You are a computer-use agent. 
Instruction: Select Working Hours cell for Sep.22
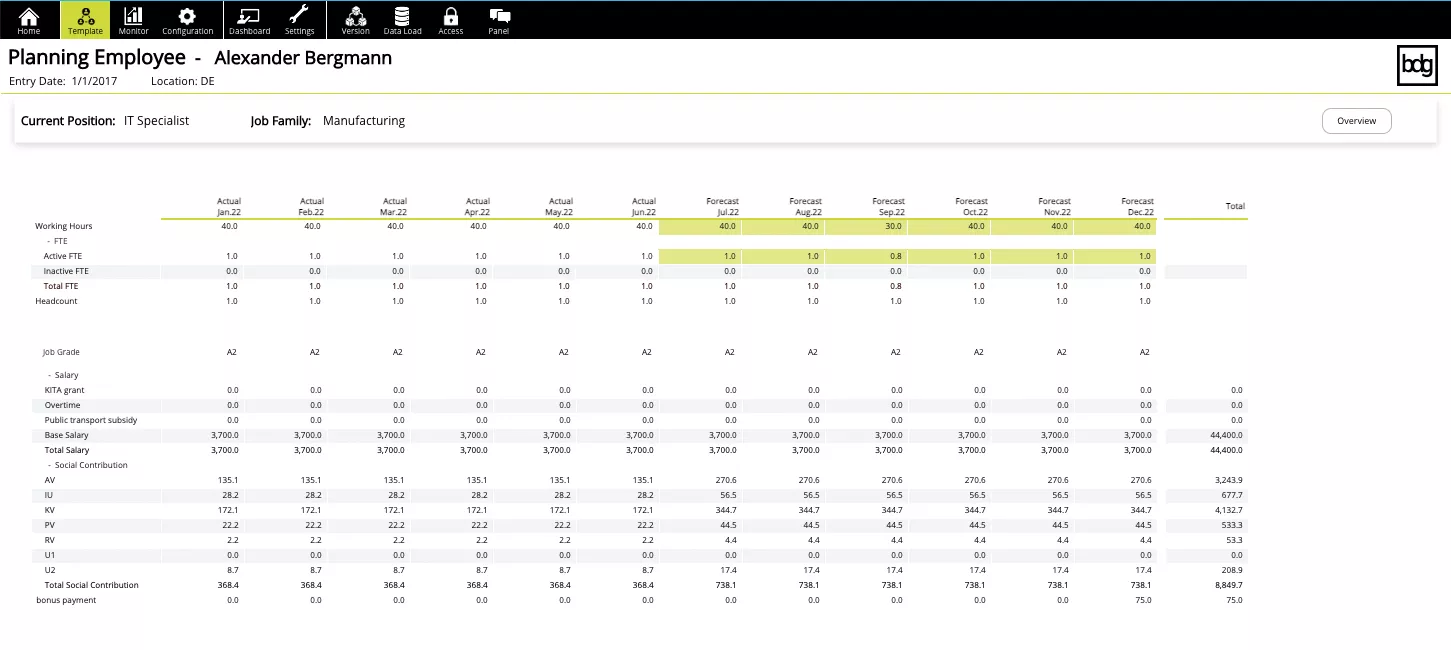click(x=866, y=226)
